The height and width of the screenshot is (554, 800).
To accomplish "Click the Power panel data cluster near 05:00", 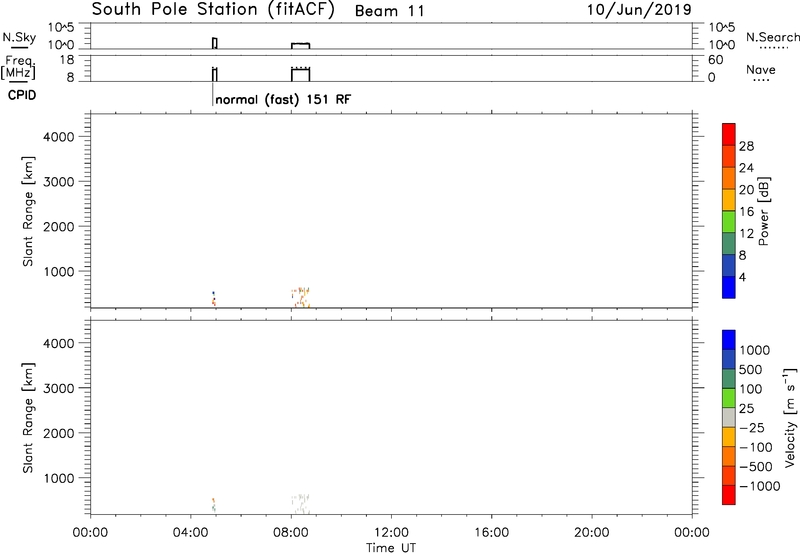I will (214, 298).
